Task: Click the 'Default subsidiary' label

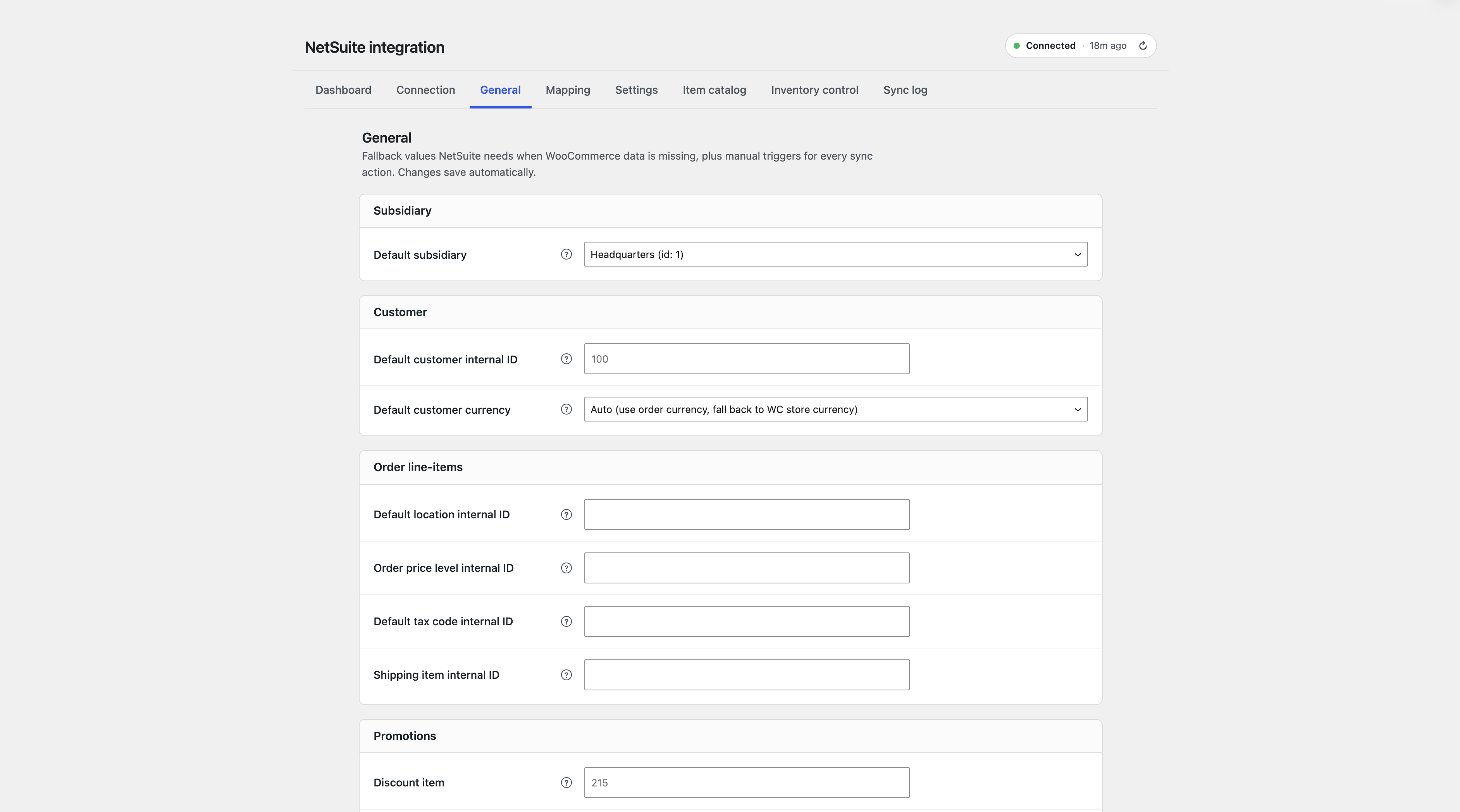Action: tap(419, 255)
